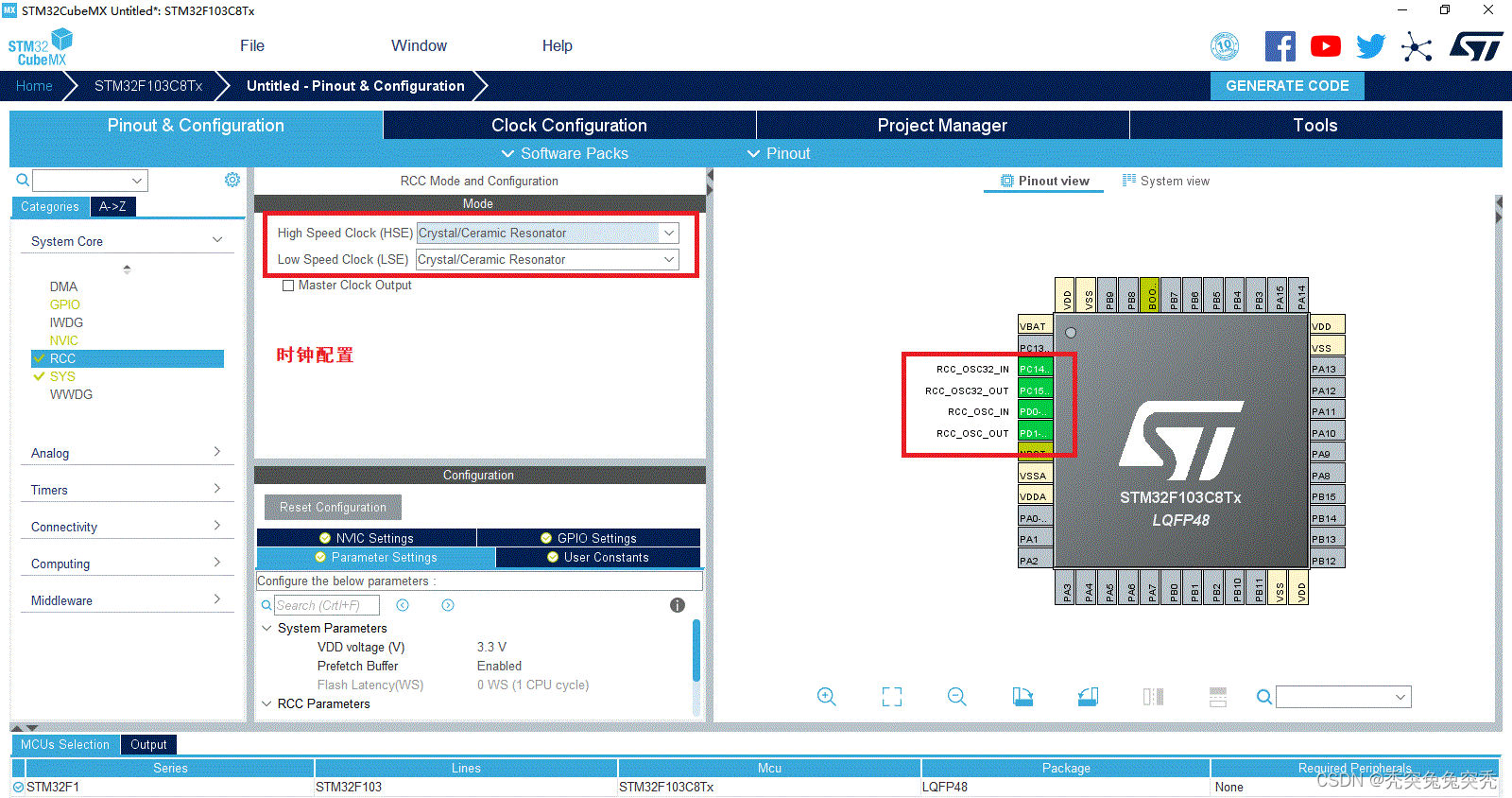Click the ST community network icon

(1417, 46)
